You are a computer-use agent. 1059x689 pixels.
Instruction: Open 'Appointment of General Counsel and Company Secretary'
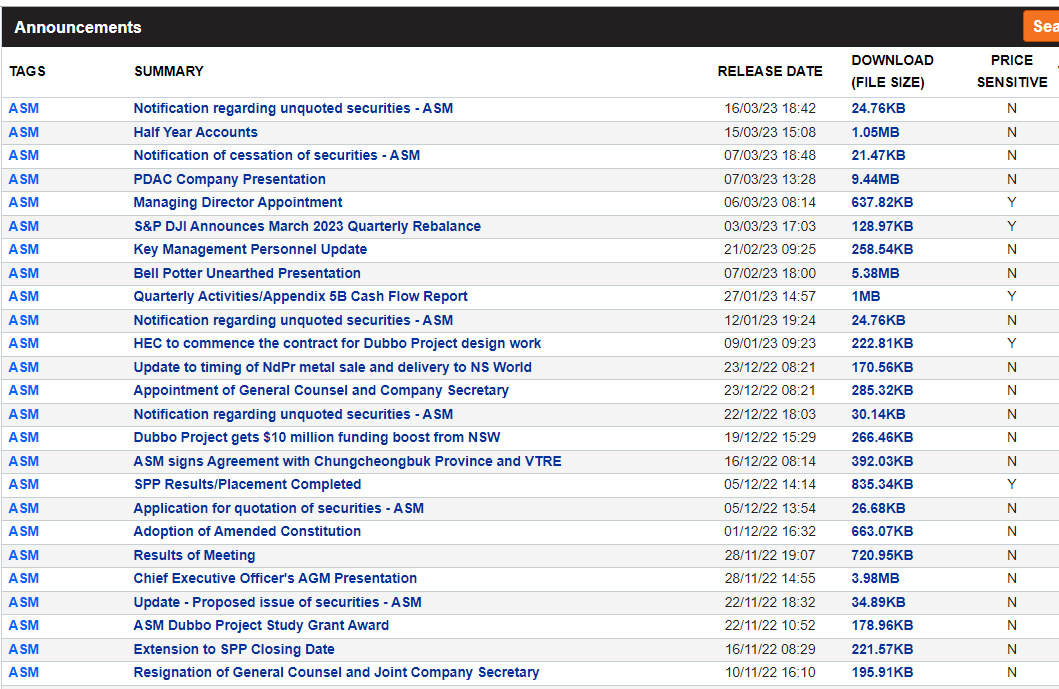click(x=321, y=390)
